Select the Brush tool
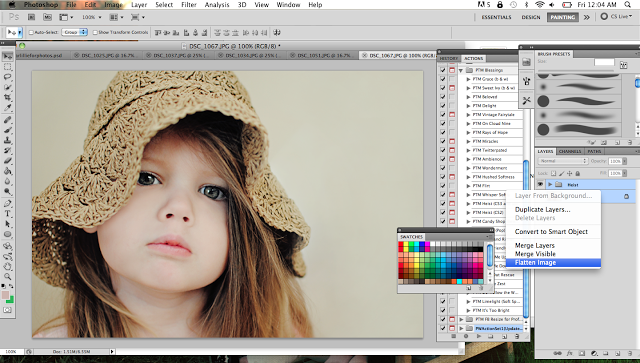Viewport: 640px width, 363px height. (x=7, y=130)
